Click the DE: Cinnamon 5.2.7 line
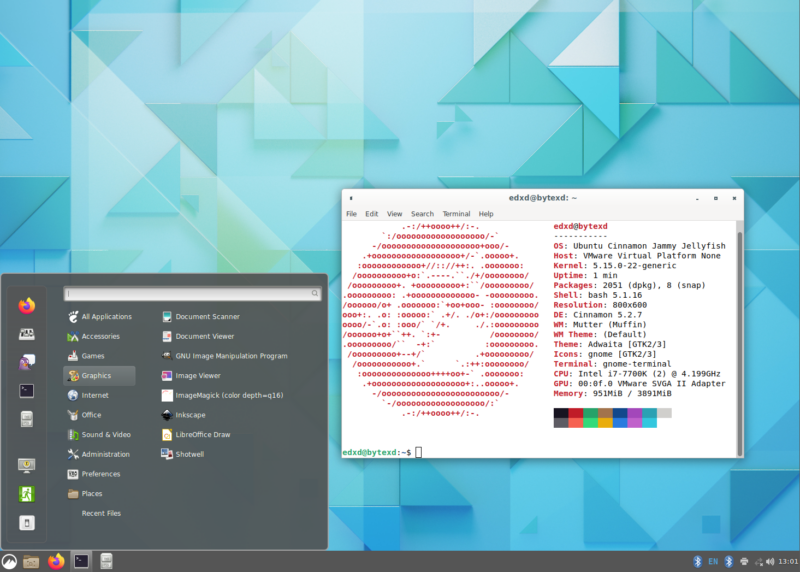The width and height of the screenshot is (800, 572). (x=597, y=315)
